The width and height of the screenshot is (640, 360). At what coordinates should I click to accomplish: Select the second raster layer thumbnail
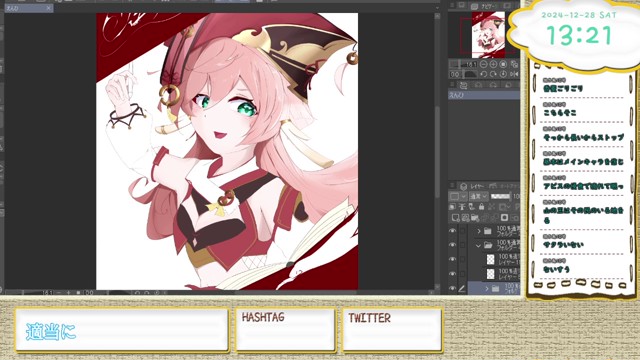pyautogui.click(x=491, y=273)
